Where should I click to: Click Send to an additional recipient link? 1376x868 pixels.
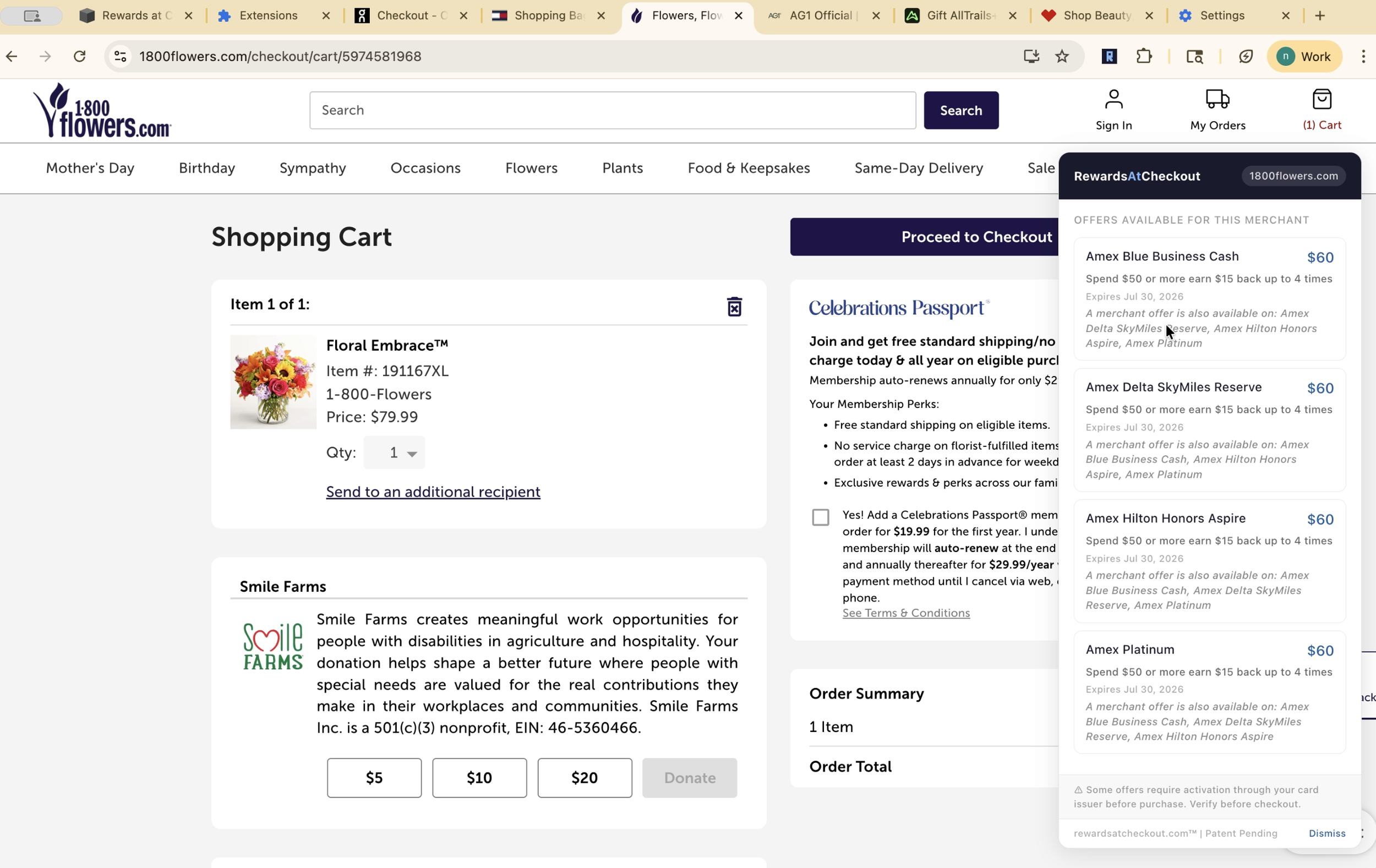433,492
